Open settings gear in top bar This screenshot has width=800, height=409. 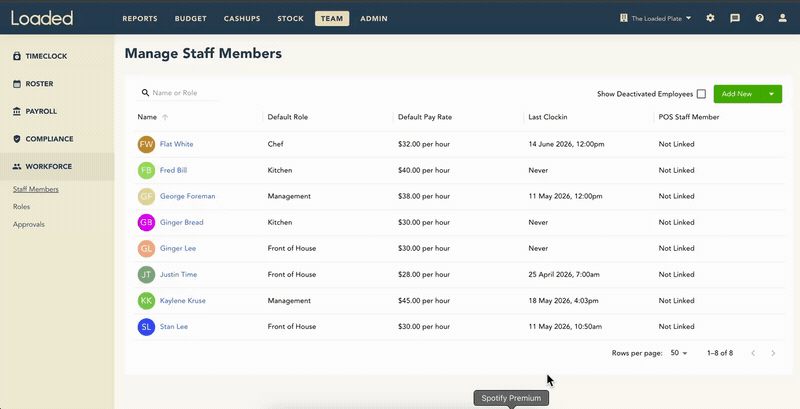[710, 18]
